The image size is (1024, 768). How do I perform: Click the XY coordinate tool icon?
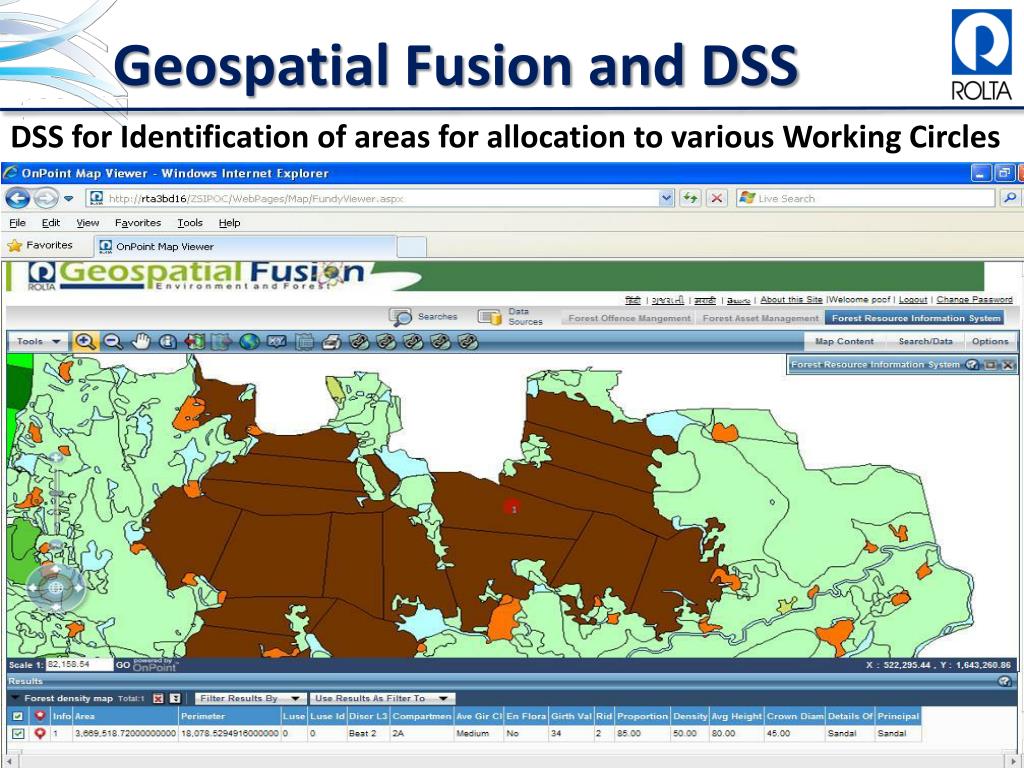click(x=277, y=342)
